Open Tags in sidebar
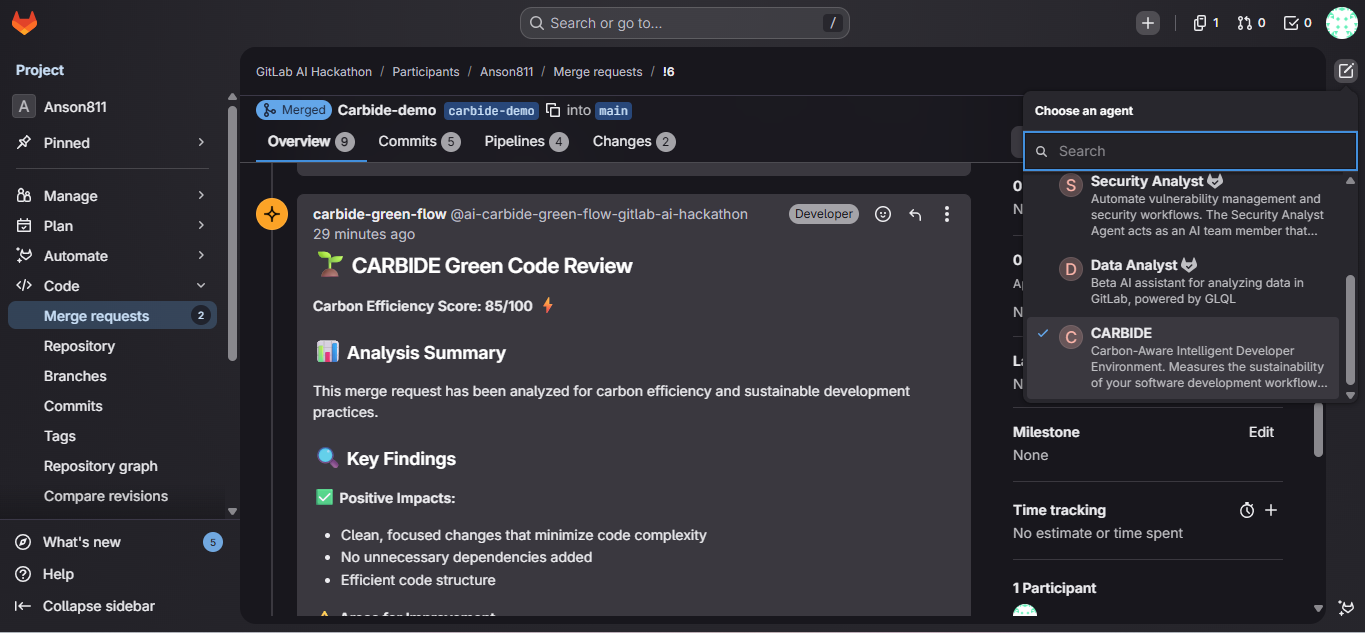The height and width of the screenshot is (633, 1365). click(x=112, y=436)
